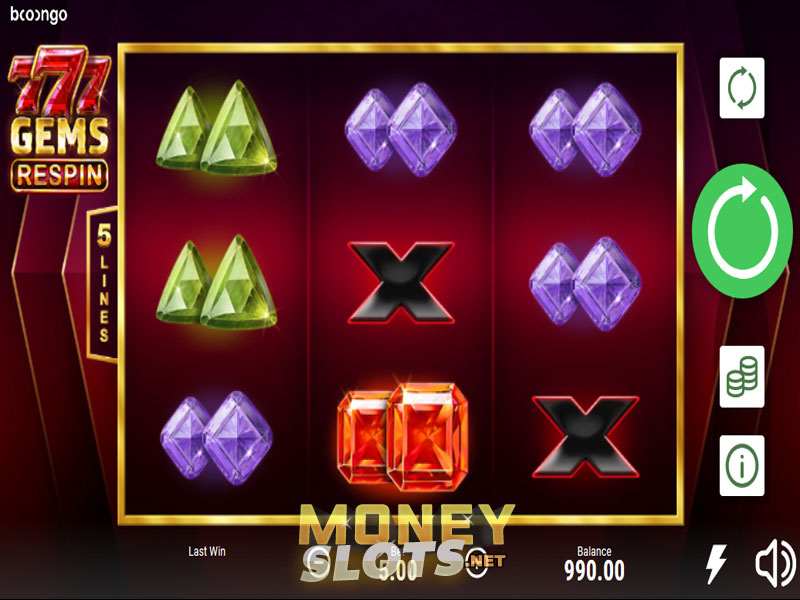Decrease the bet with the minus button

pyautogui.click(x=320, y=564)
